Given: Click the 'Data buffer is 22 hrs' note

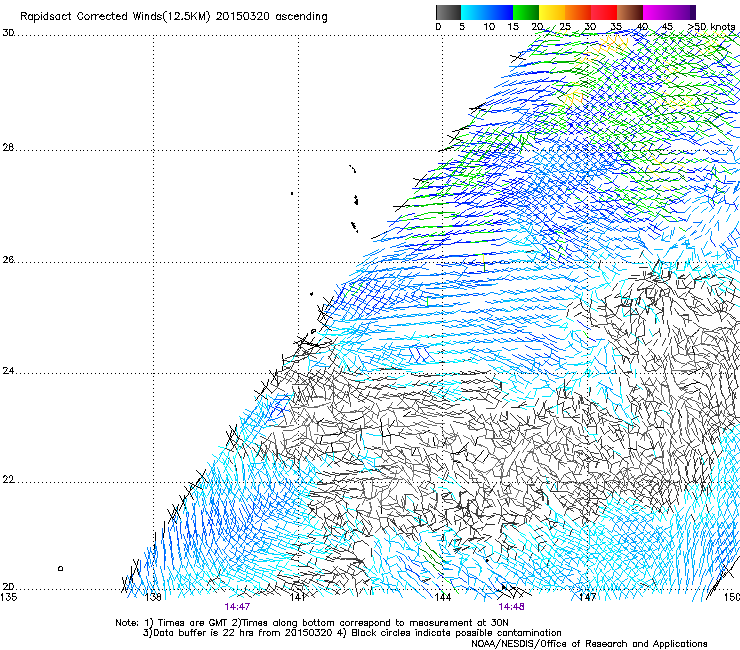Looking at the screenshot, I should 238,633.
